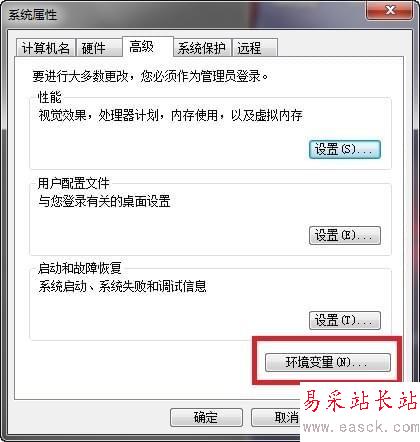Viewport: 420px width, 442px height.
Task: Switch to the 远程 tab
Action: pyautogui.click(x=255, y=48)
